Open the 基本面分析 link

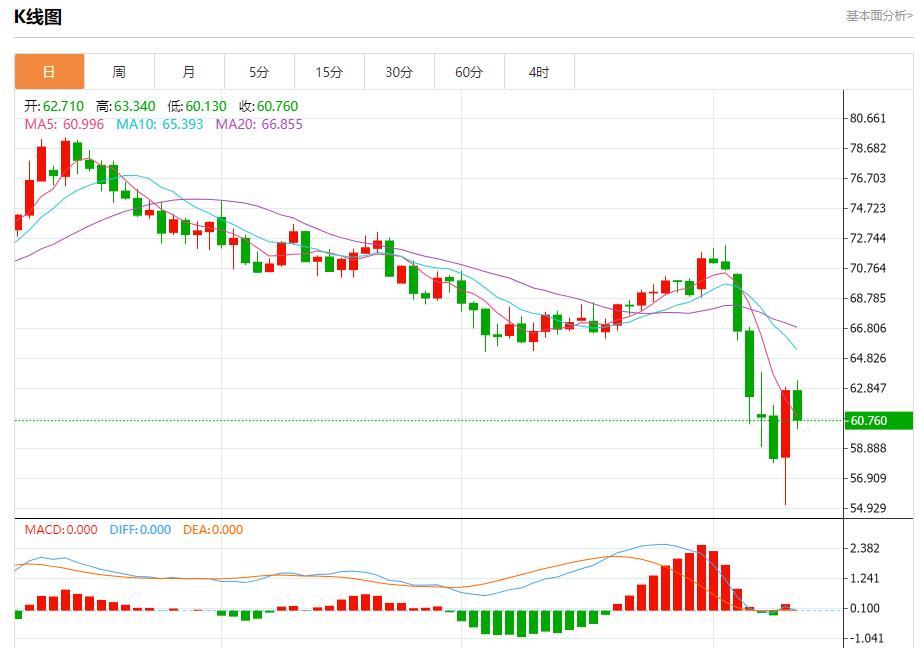[879, 16]
